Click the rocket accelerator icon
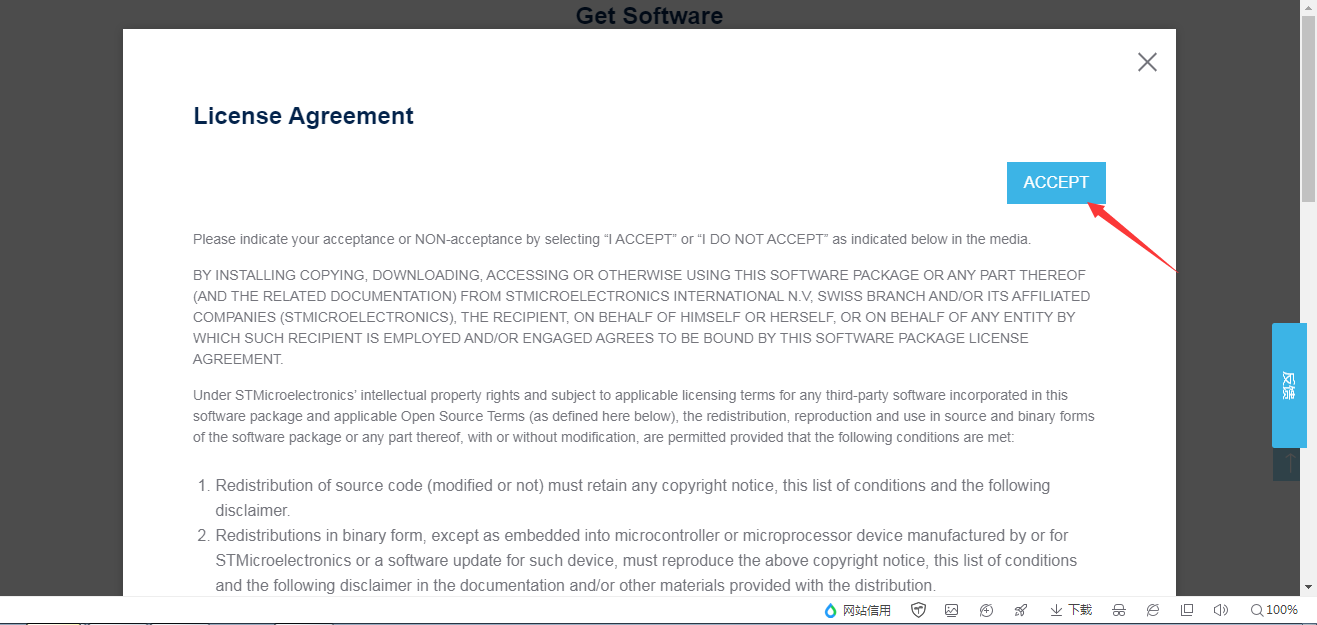The height and width of the screenshot is (625, 1317). [x=1020, y=610]
